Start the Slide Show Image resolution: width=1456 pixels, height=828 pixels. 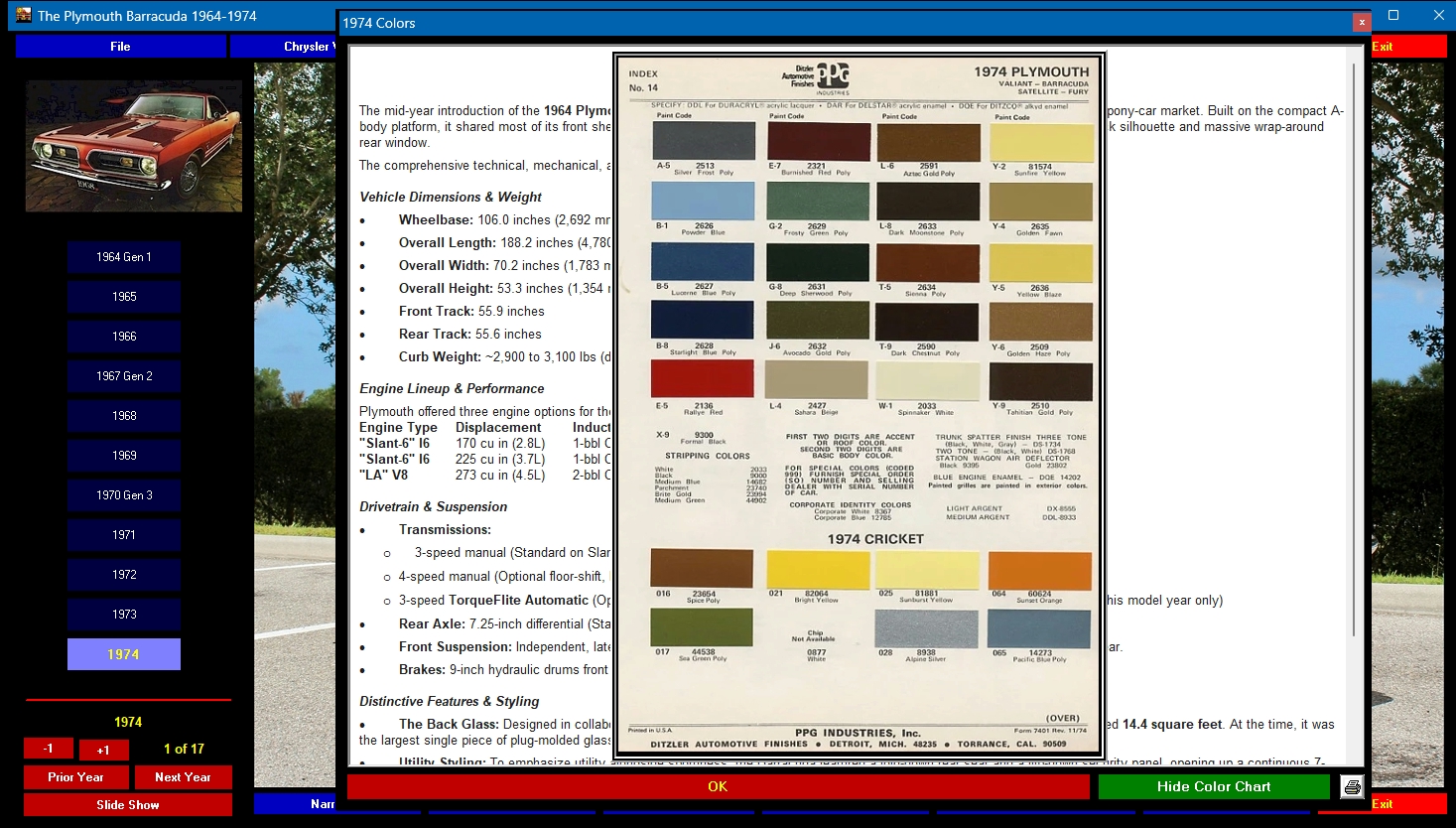[x=128, y=805]
